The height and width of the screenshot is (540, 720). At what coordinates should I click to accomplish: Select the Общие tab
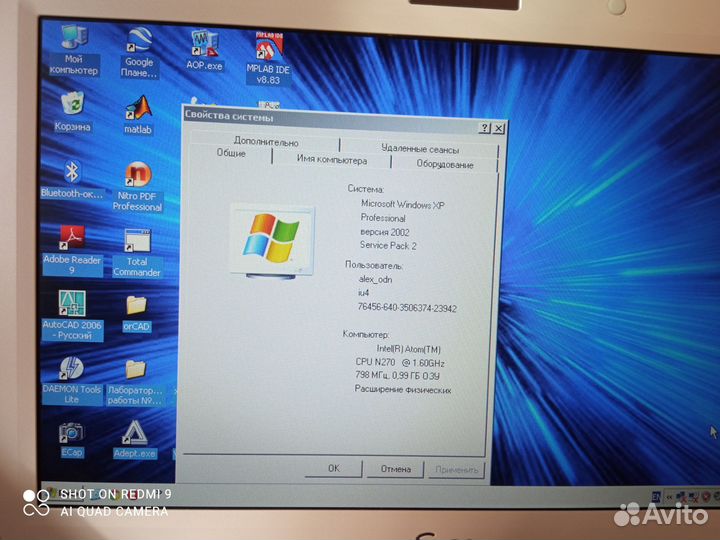(x=231, y=153)
